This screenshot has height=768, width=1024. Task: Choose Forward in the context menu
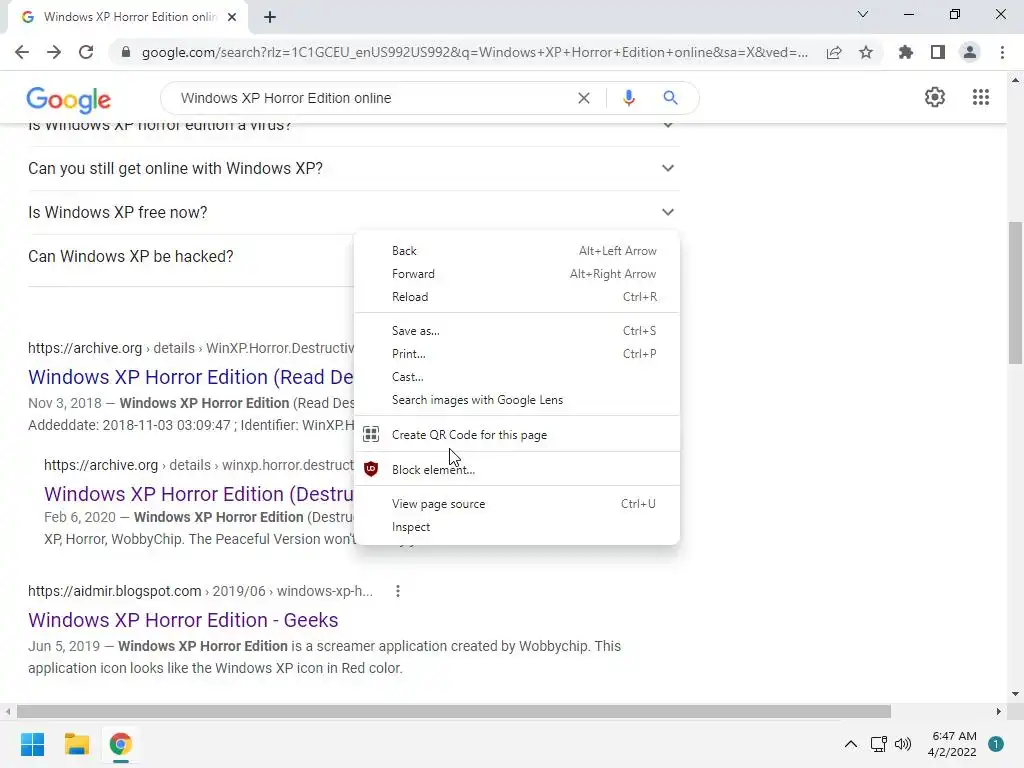(x=517, y=274)
